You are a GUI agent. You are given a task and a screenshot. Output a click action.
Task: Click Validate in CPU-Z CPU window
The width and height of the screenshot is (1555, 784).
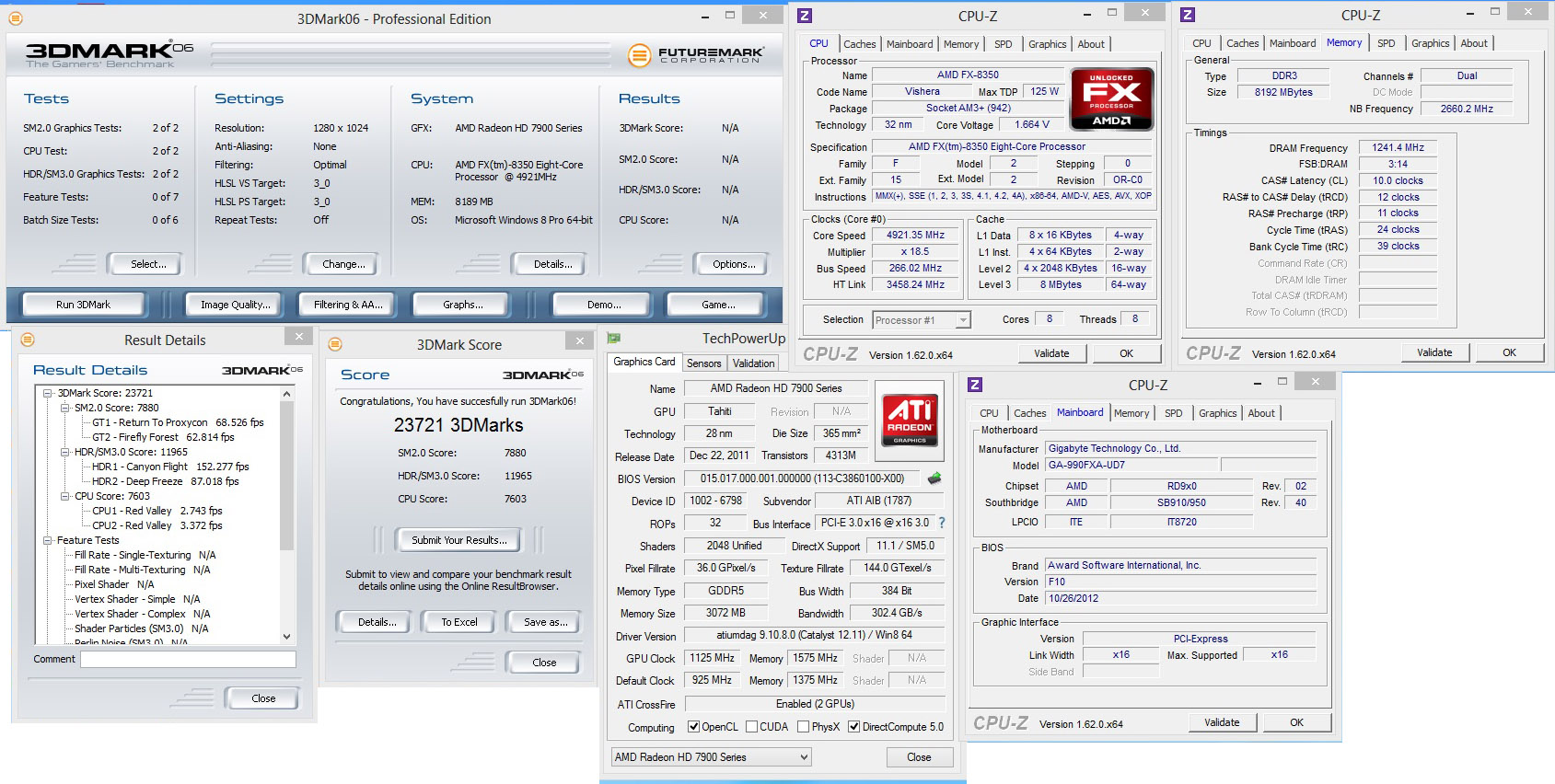(1051, 353)
